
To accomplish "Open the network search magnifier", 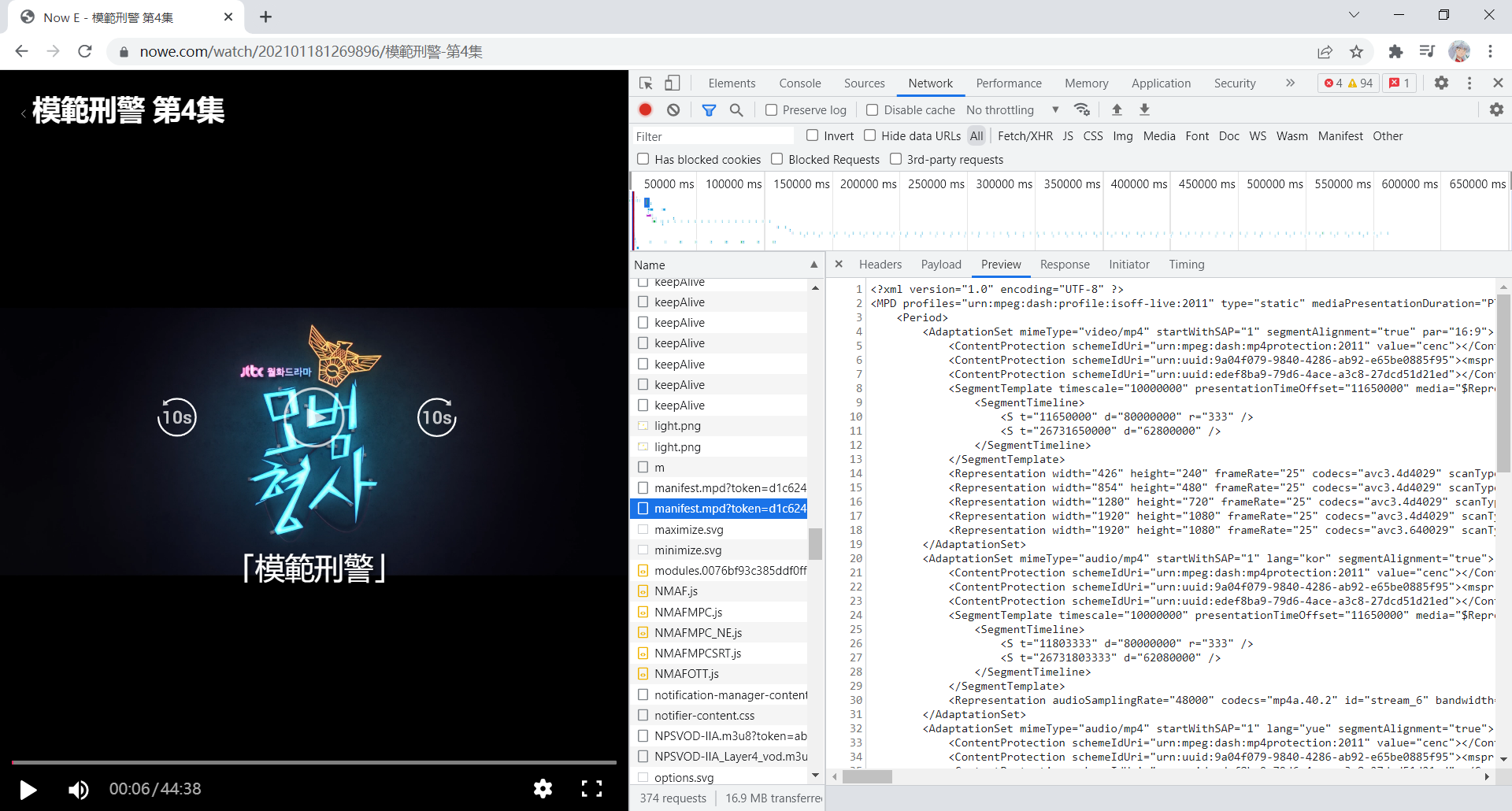I will [736, 110].
